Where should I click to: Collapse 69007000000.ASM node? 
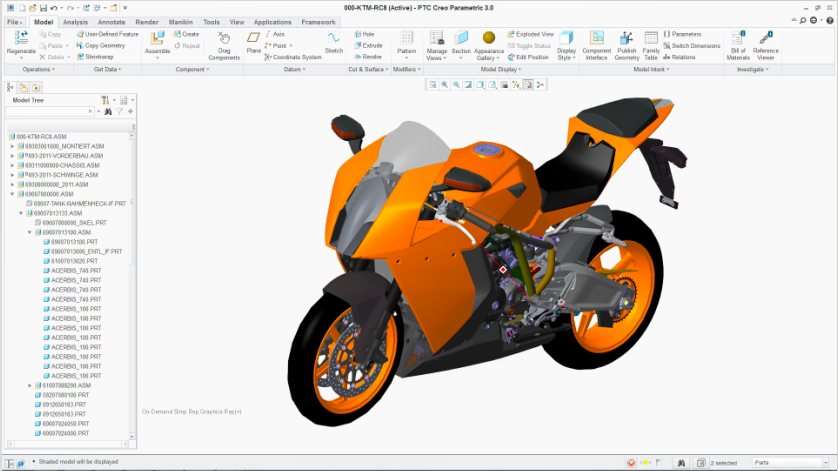(13, 194)
